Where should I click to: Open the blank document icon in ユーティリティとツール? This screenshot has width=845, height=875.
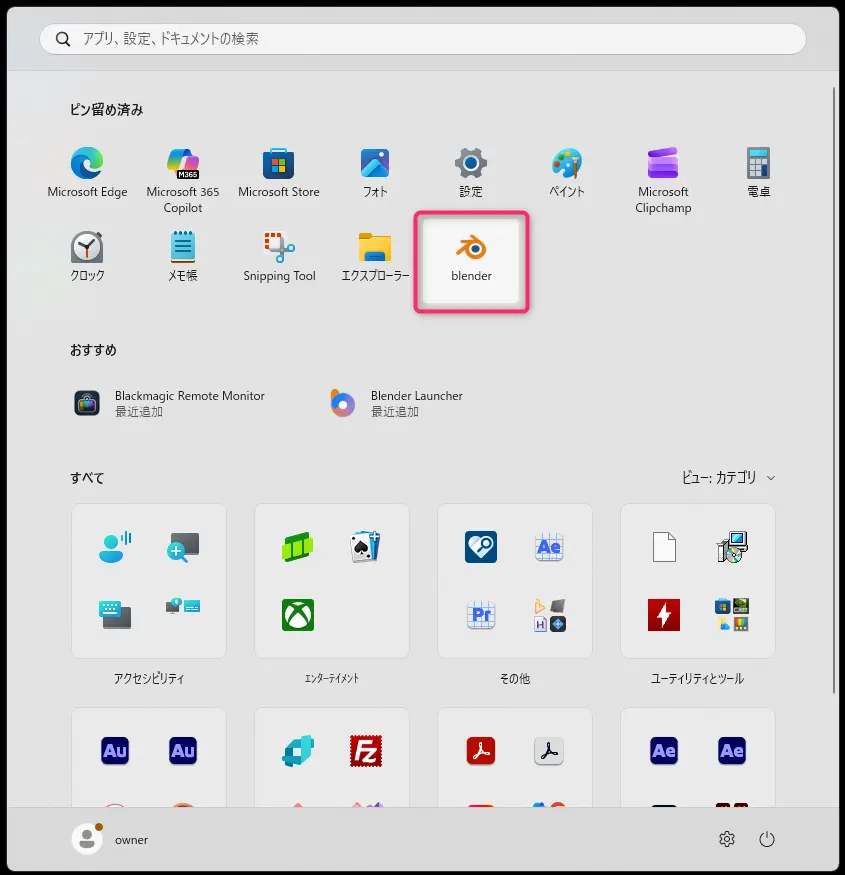click(664, 547)
